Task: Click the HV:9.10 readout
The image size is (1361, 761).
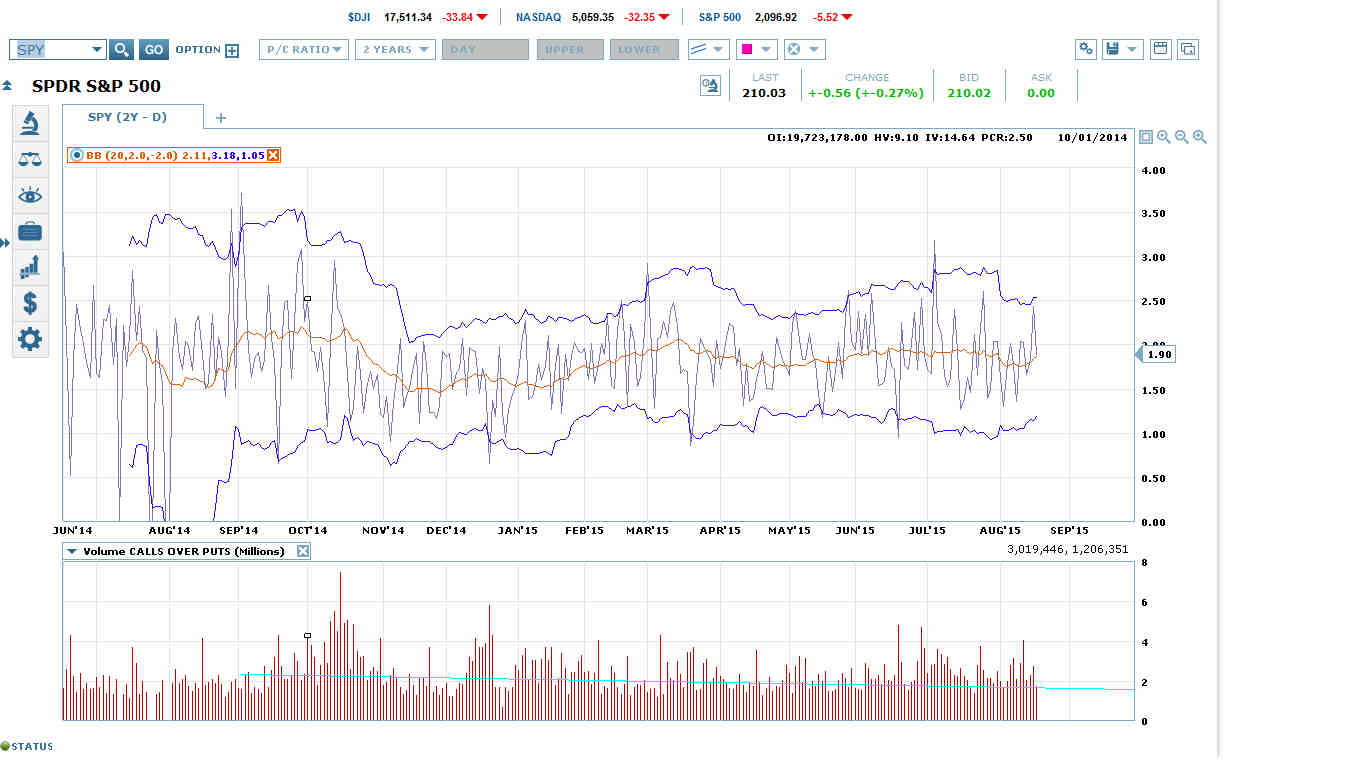Action: [896, 137]
